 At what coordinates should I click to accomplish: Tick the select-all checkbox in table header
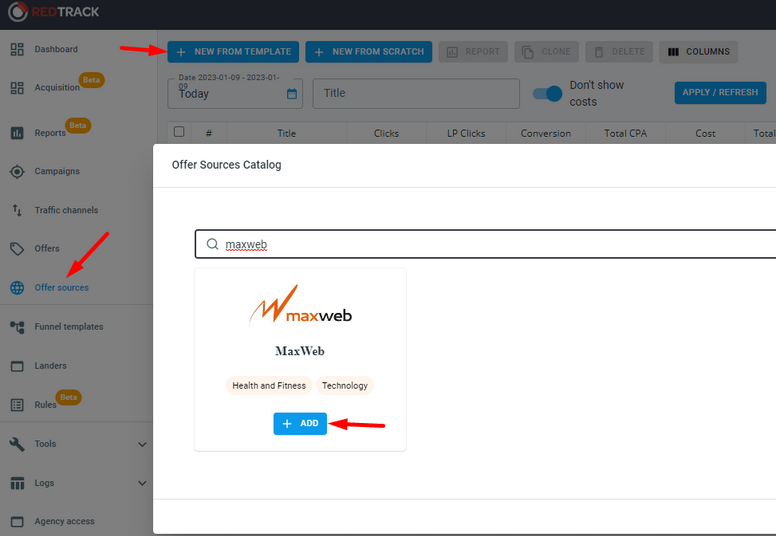[179, 132]
